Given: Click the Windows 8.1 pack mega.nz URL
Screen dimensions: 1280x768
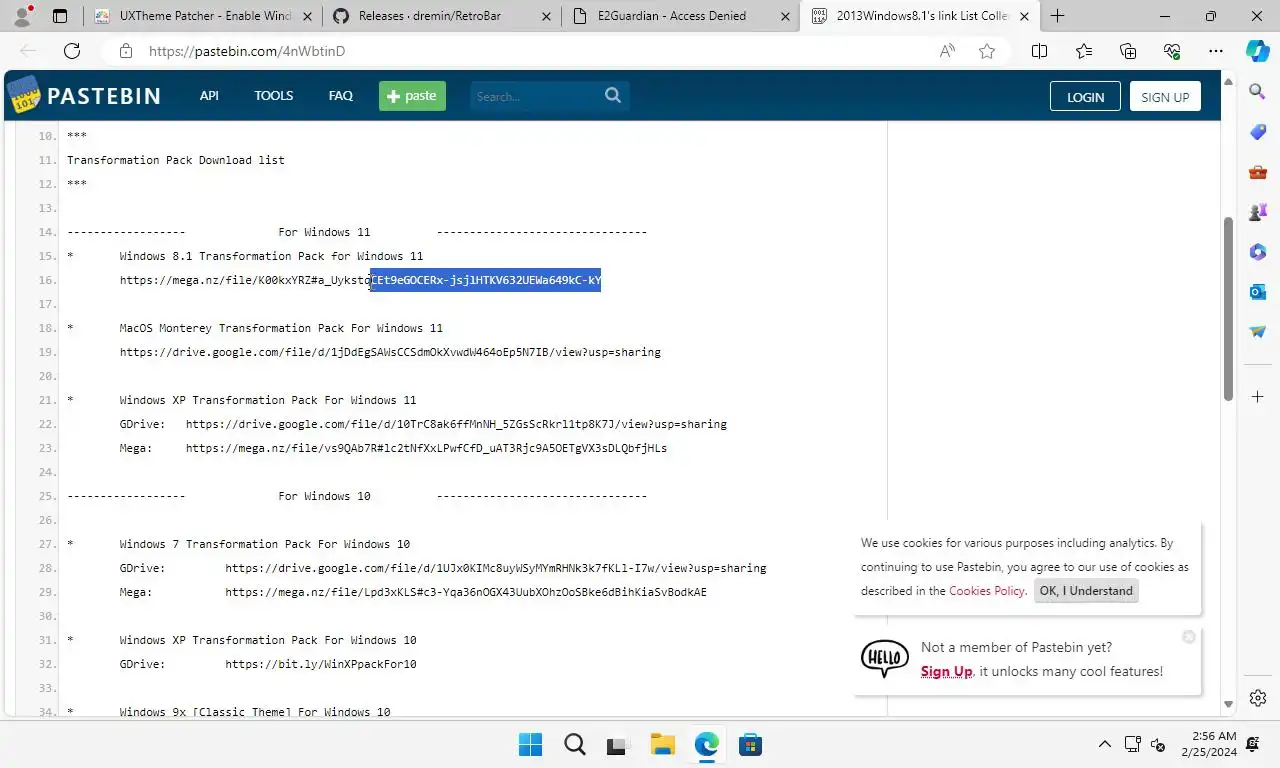Looking at the screenshot, I should (x=360, y=280).
